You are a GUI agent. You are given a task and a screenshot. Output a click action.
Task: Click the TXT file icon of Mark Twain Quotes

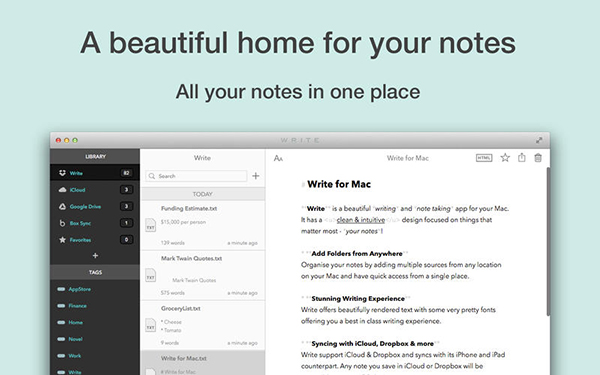(x=150, y=275)
